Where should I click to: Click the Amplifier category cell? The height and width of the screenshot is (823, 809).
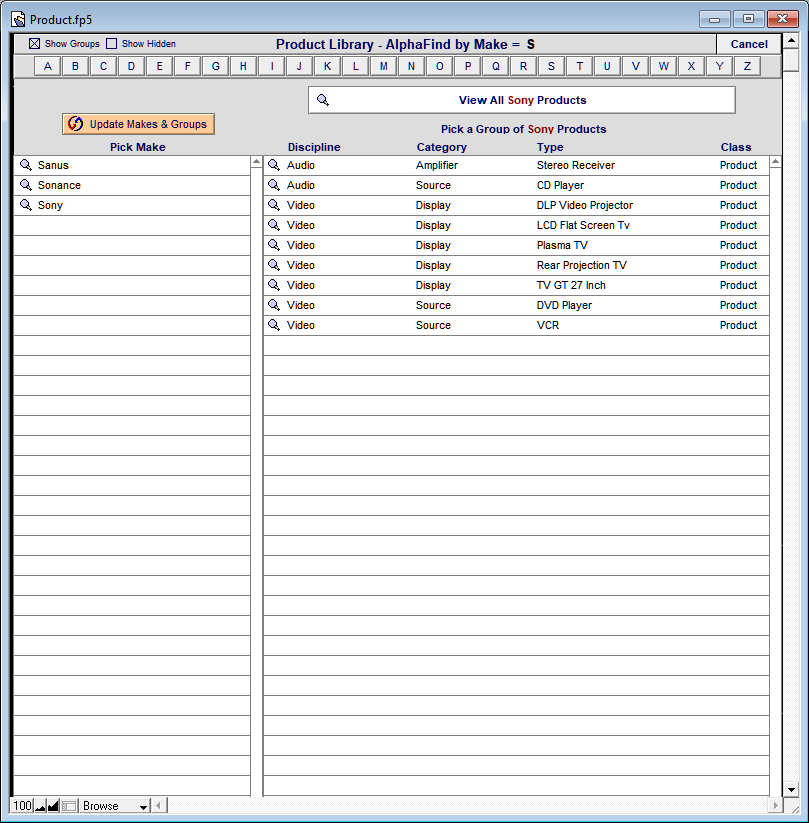pos(437,165)
